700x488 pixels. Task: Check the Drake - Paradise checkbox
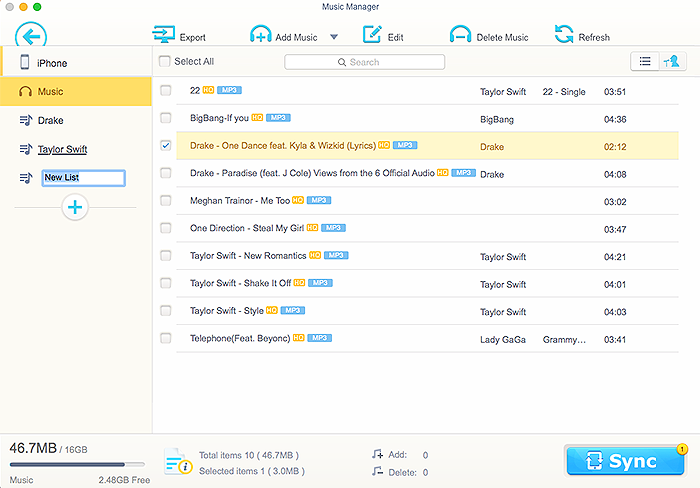pos(166,173)
